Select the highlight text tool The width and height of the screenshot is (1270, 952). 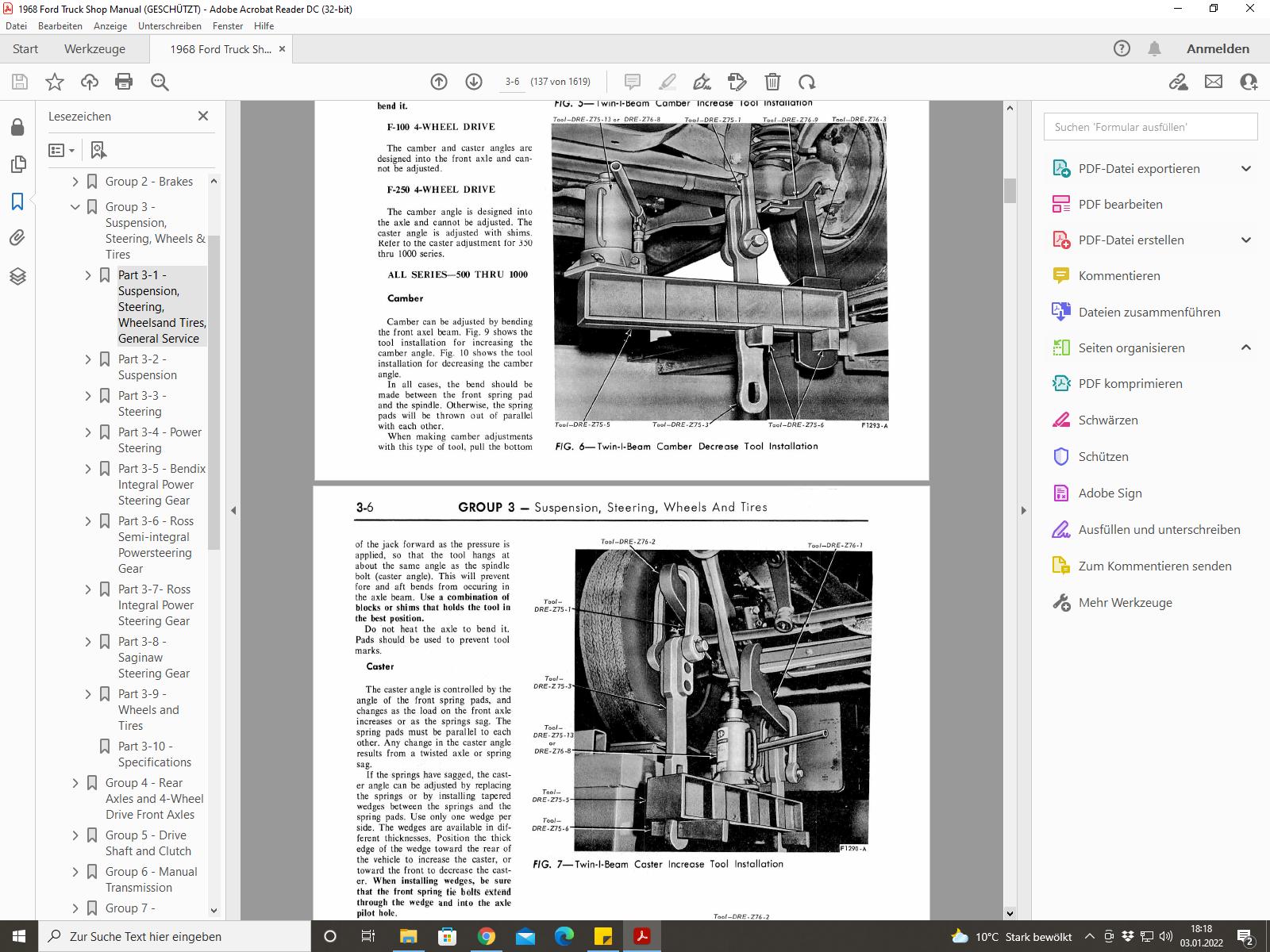coord(668,82)
